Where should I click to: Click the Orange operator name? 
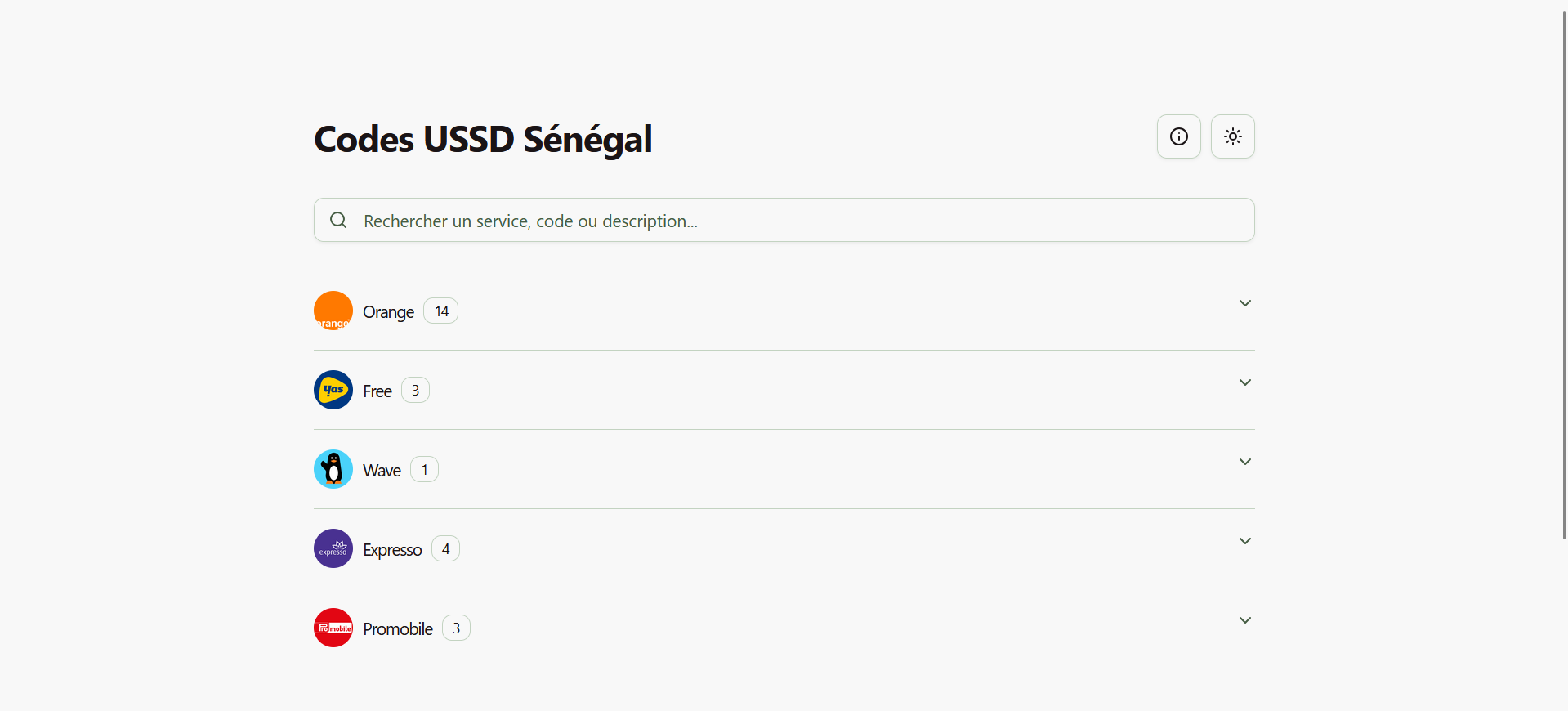tap(388, 312)
